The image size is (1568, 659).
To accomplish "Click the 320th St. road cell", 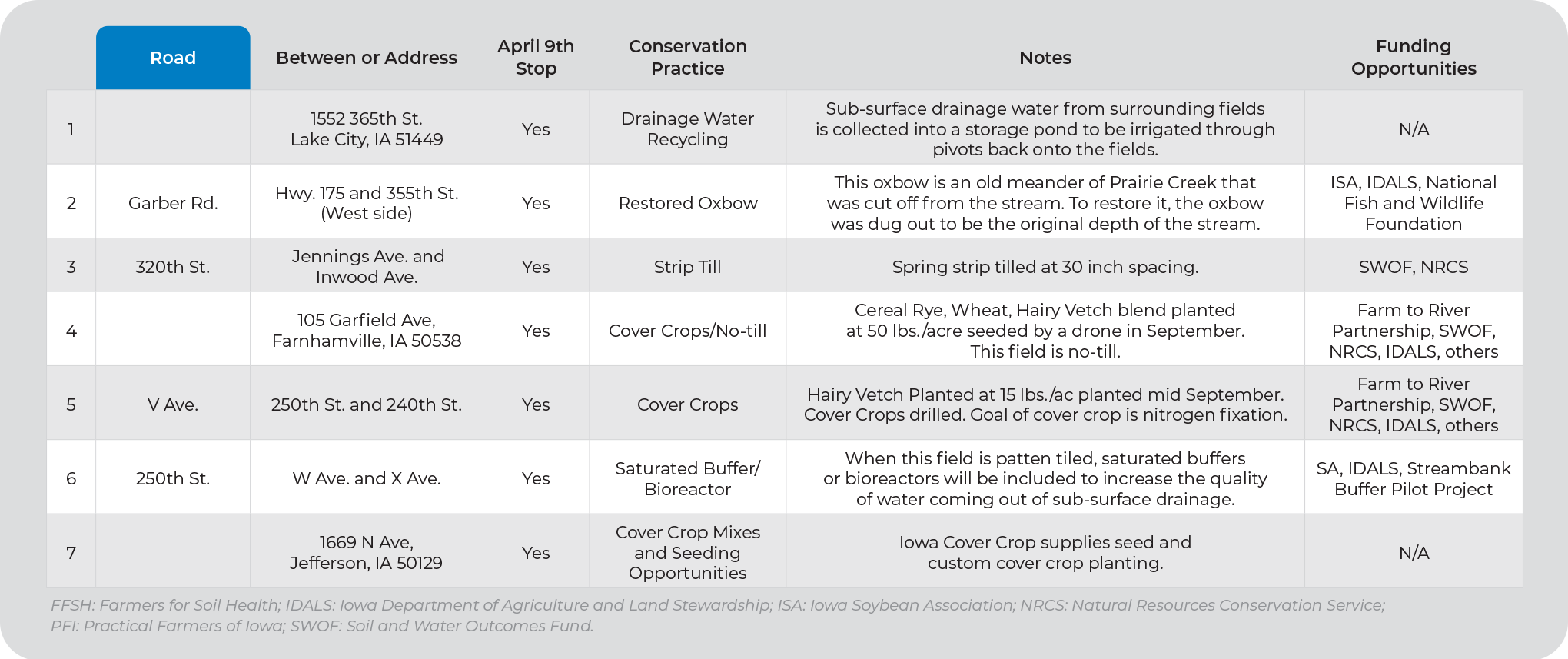I will pos(173,267).
